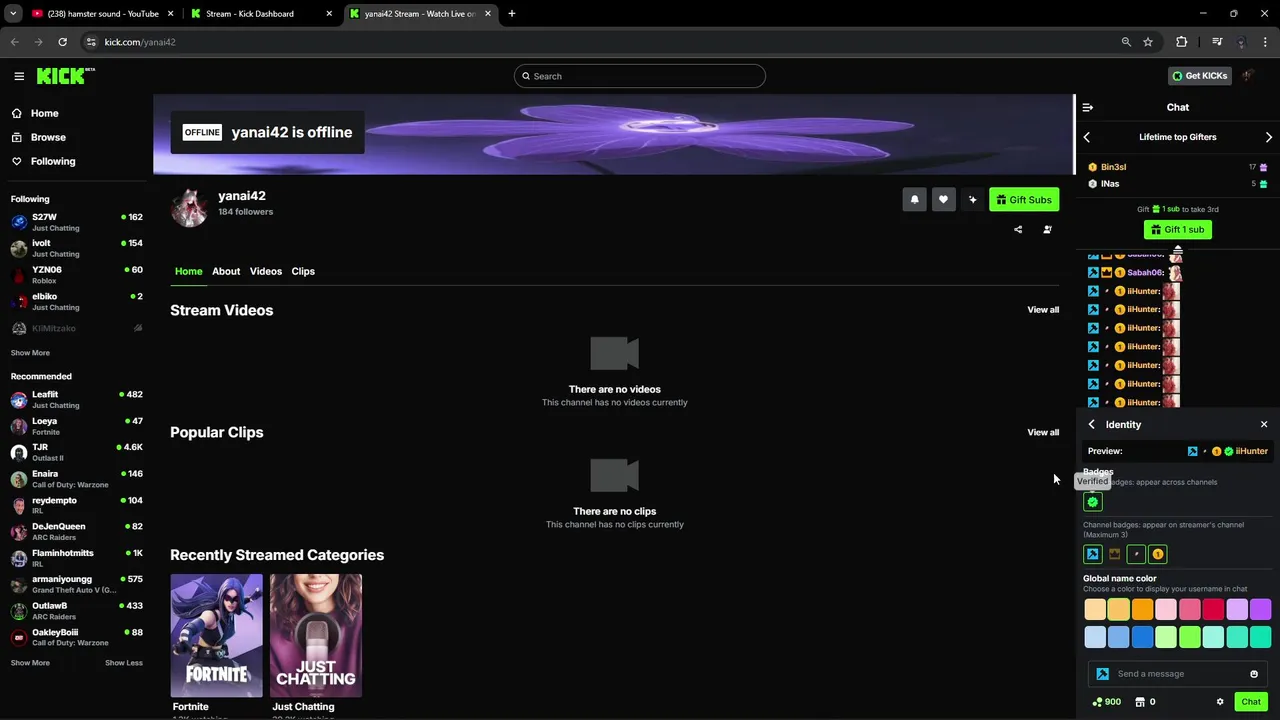Pick the bright orange name color
The height and width of the screenshot is (720, 1280).
[x=1142, y=609]
